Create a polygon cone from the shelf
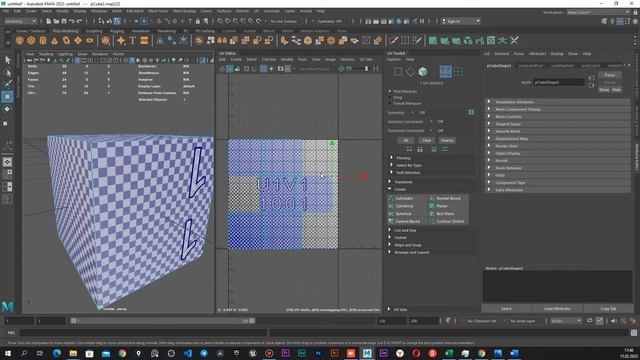Screen dimensions: 640x360 click(x=54, y=40)
